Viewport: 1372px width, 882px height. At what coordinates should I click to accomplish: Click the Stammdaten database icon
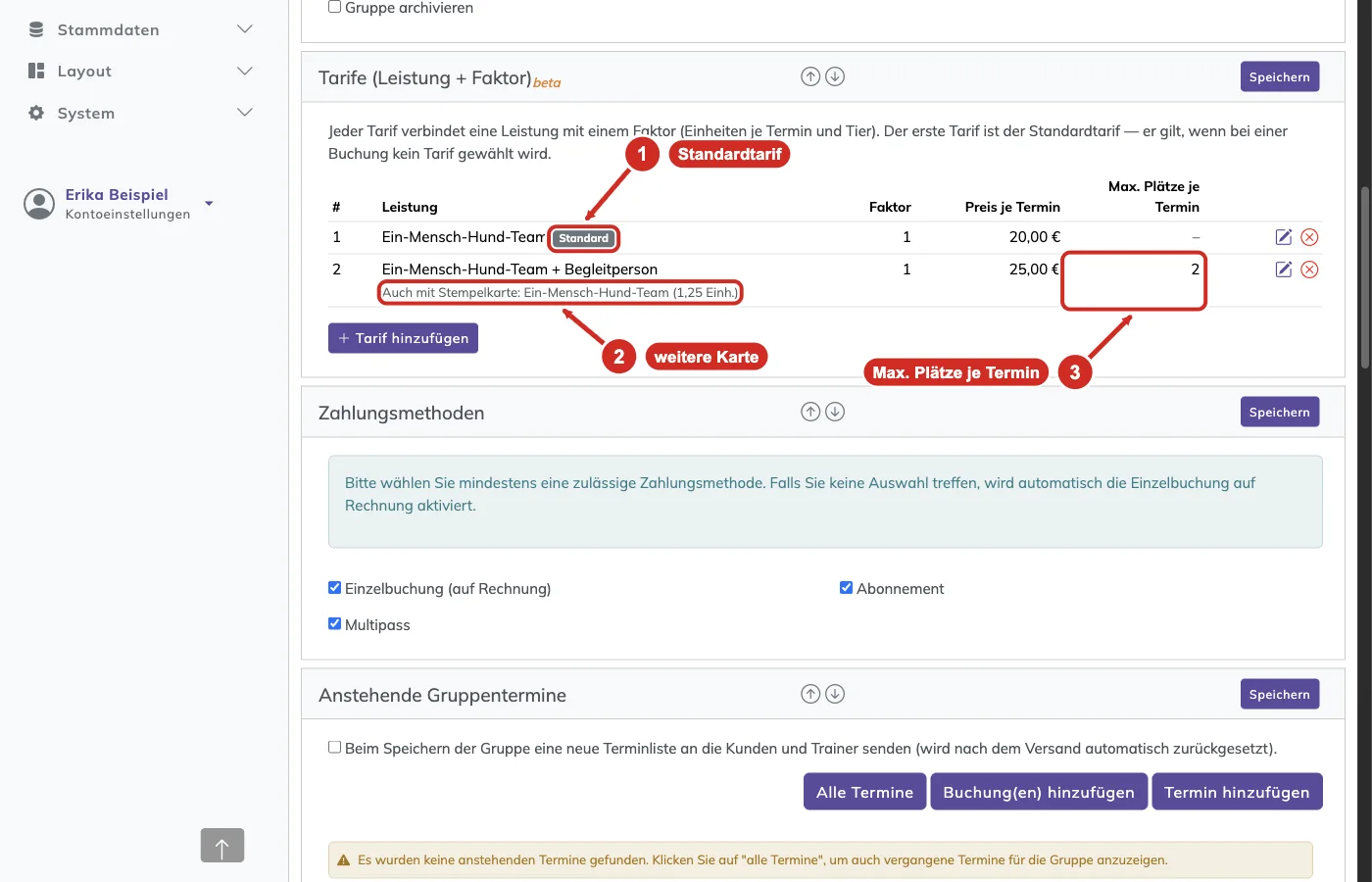pyautogui.click(x=36, y=29)
